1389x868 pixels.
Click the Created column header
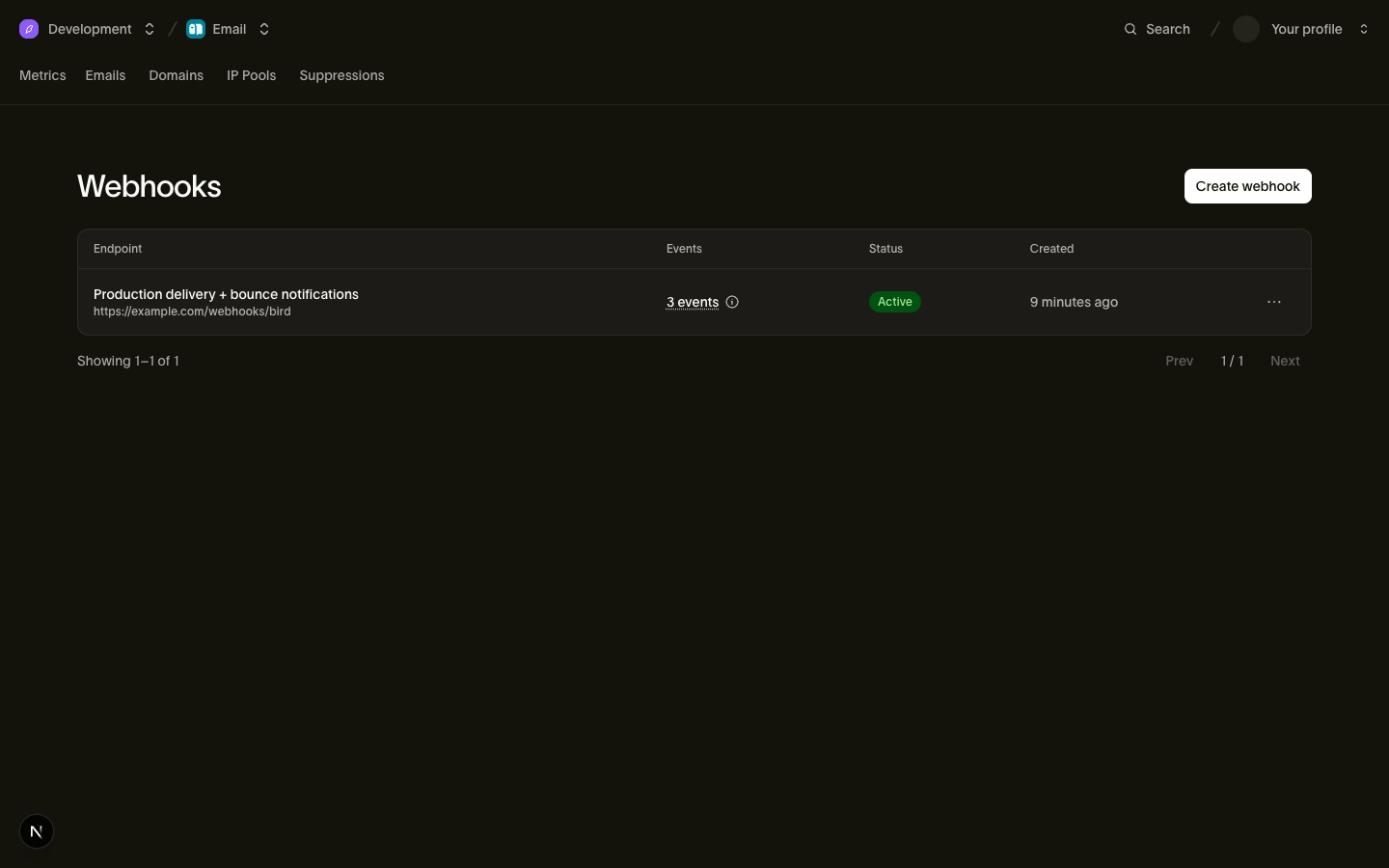(1051, 249)
